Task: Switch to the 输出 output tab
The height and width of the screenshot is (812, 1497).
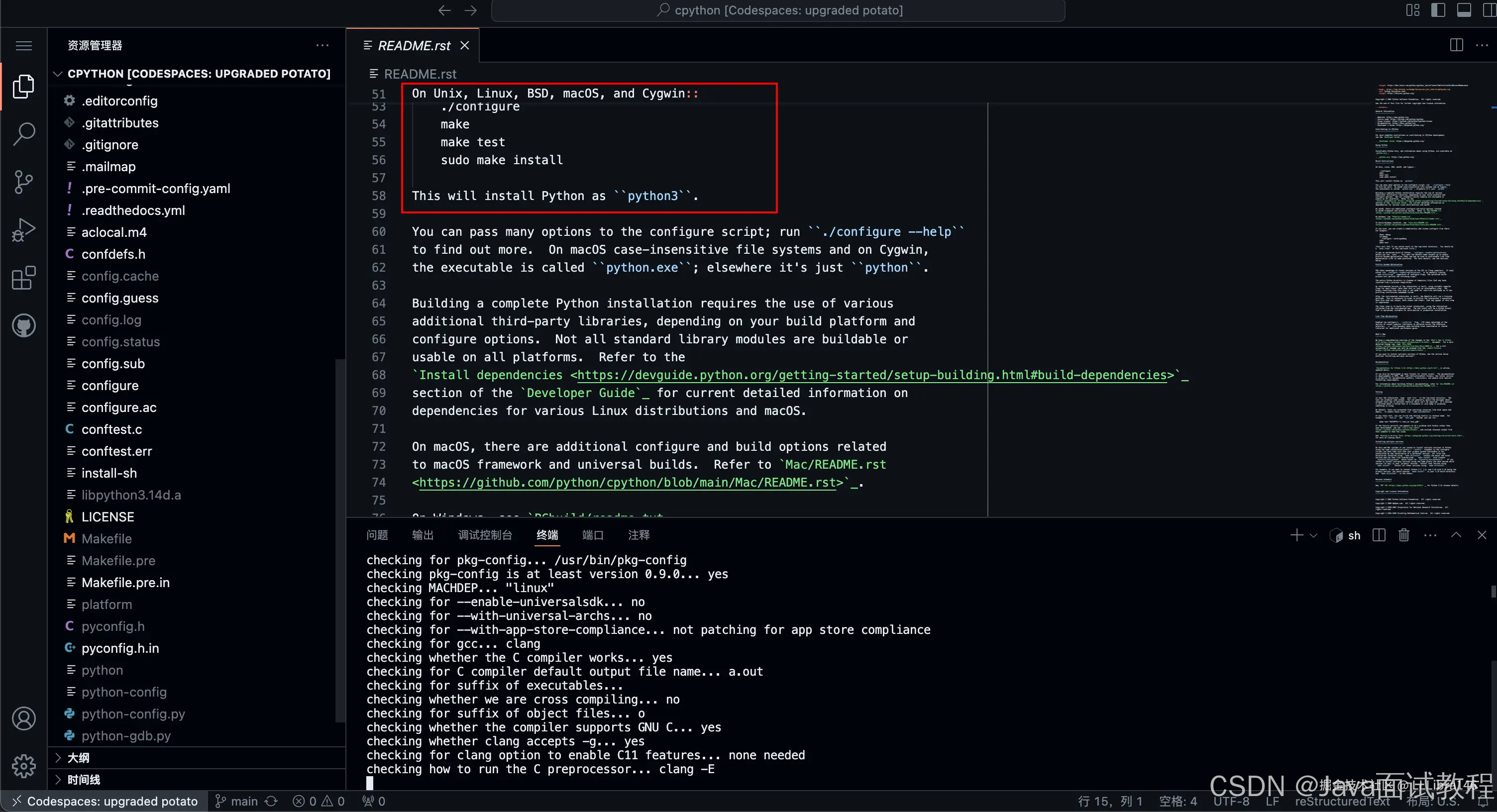Action: click(423, 535)
